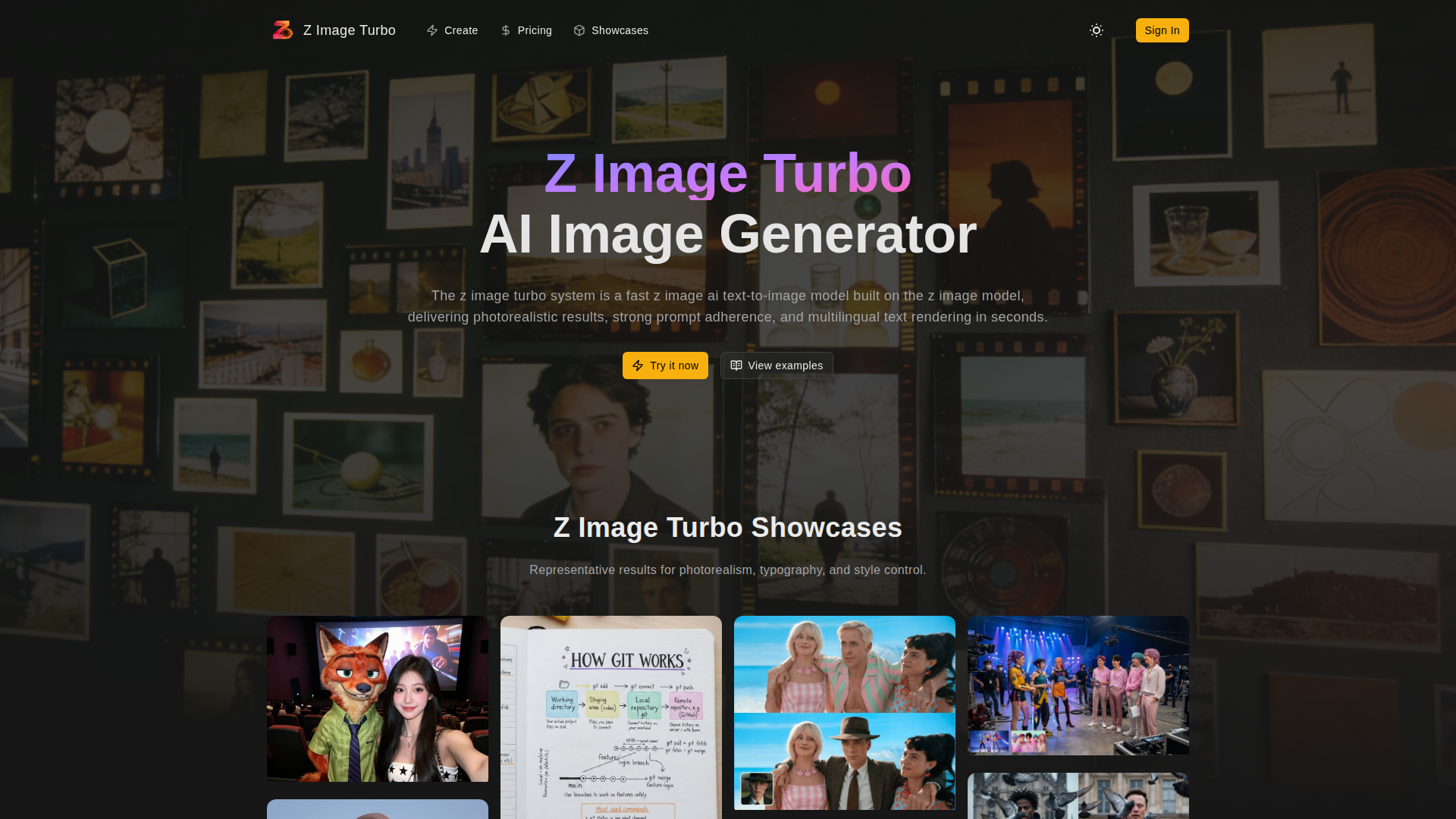Open the fox and girl cinema image
Image resolution: width=1456 pixels, height=819 pixels.
point(378,698)
